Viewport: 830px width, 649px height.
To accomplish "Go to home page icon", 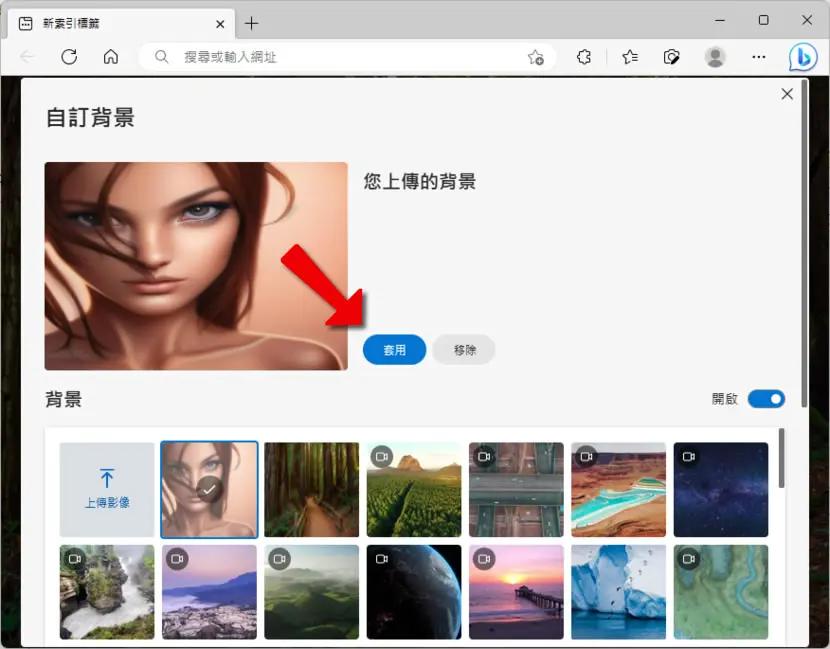I will [111, 57].
